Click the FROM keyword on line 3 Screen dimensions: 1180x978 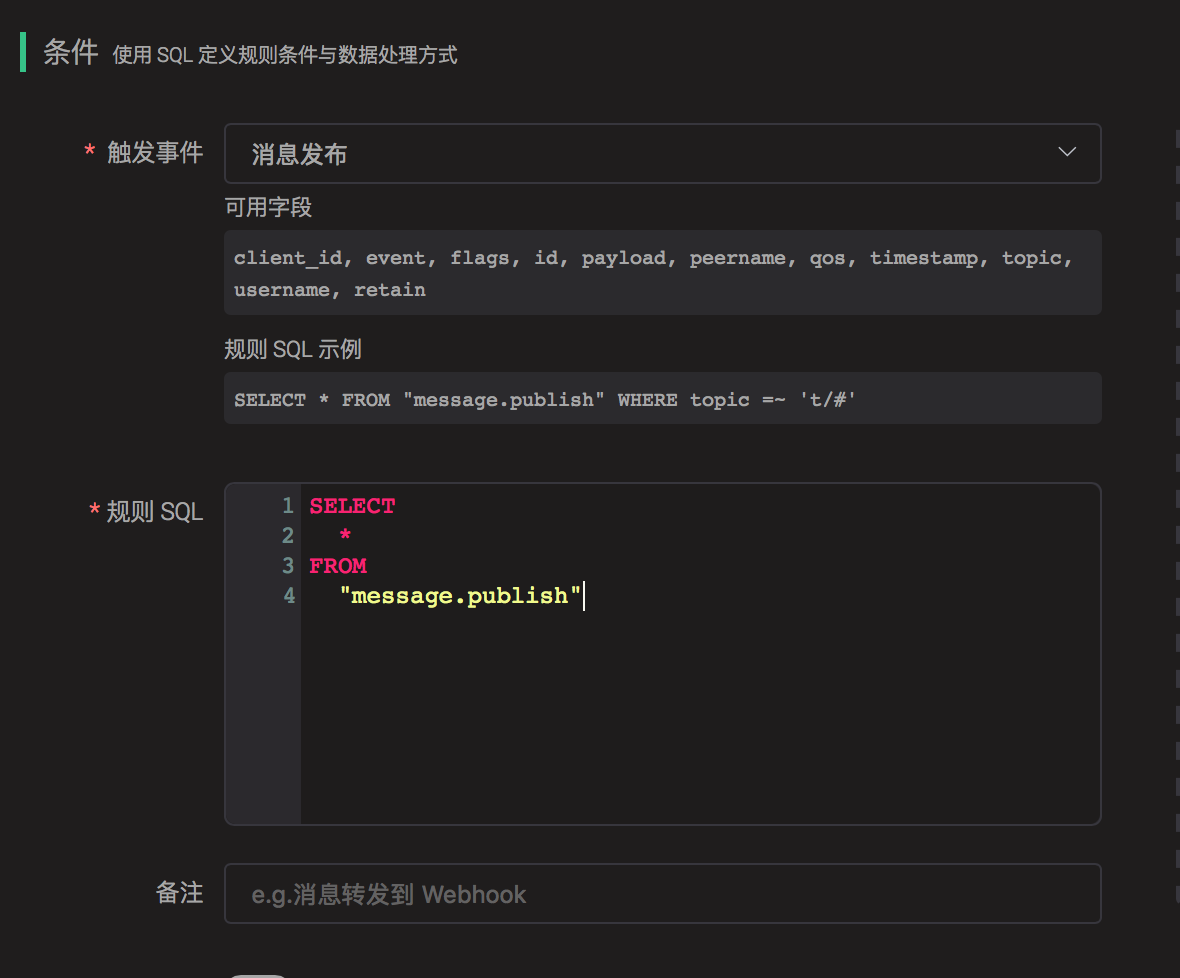(x=338, y=566)
